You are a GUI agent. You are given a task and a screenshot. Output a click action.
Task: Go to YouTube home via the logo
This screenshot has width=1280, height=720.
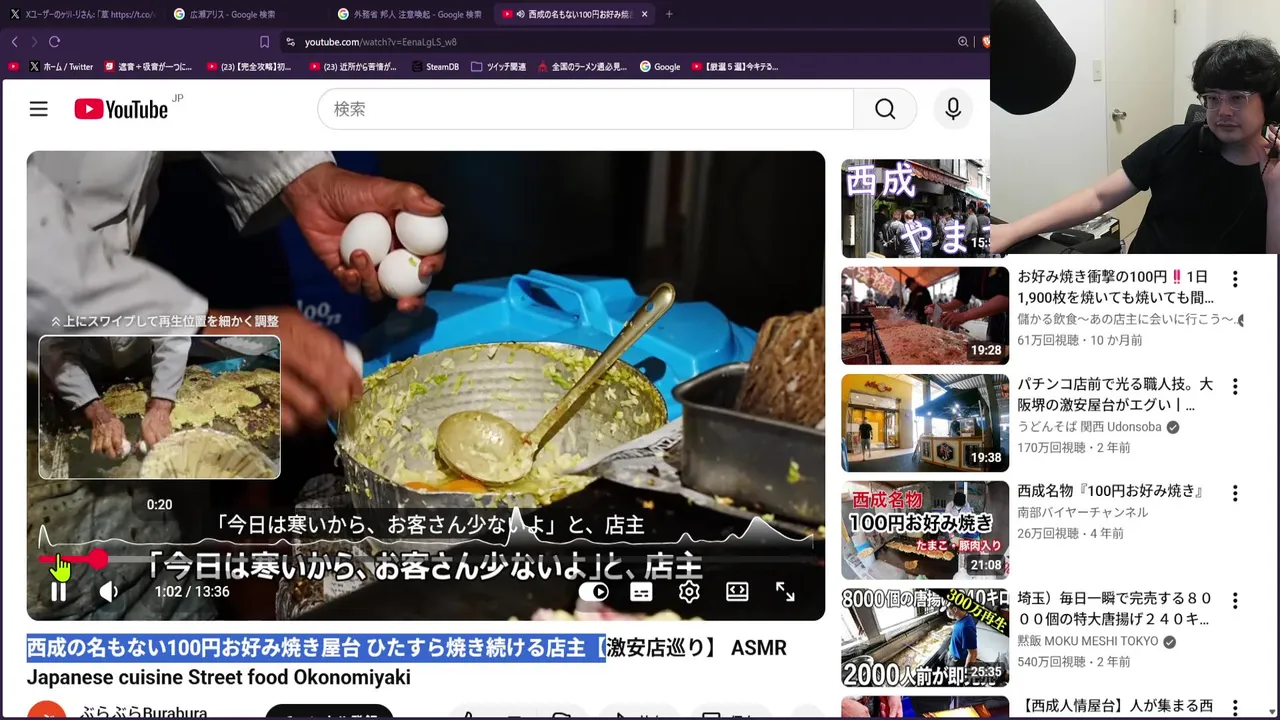point(121,109)
